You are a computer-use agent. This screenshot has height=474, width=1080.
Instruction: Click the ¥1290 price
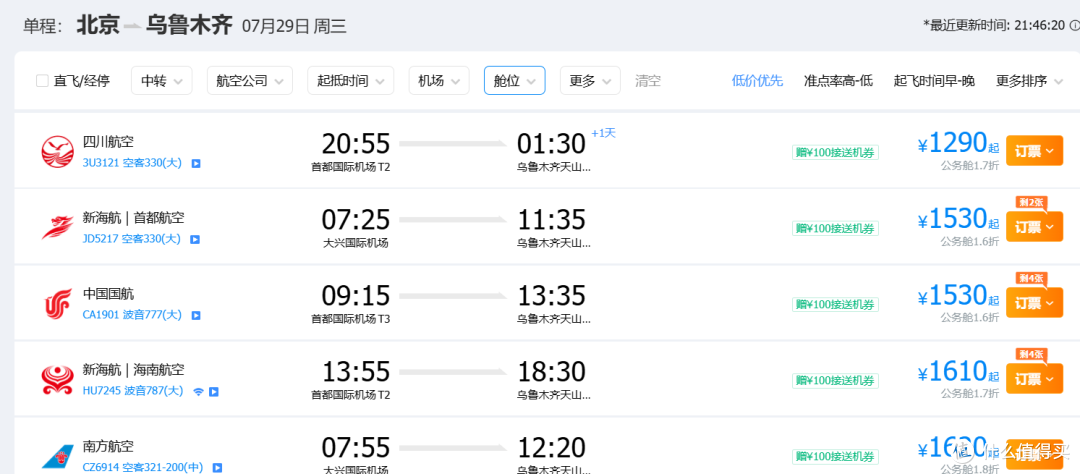(x=959, y=143)
